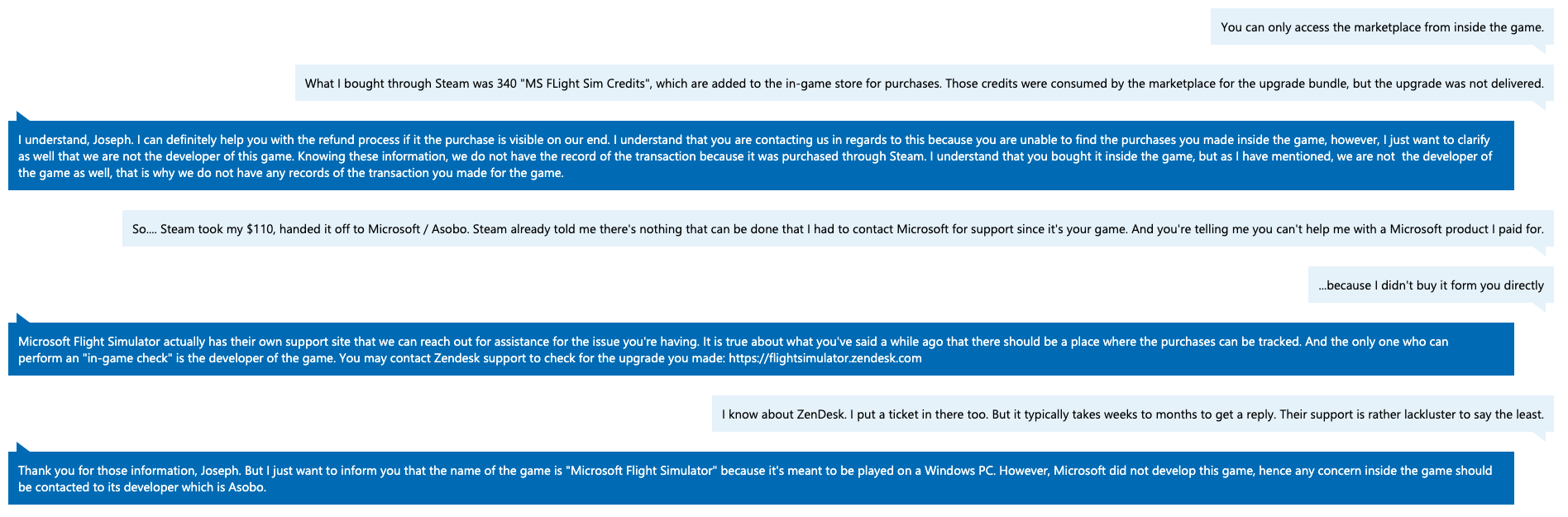The image size is (1568, 517).
Task: Click the "...because I didn't buy it" message
Action: (1431, 285)
